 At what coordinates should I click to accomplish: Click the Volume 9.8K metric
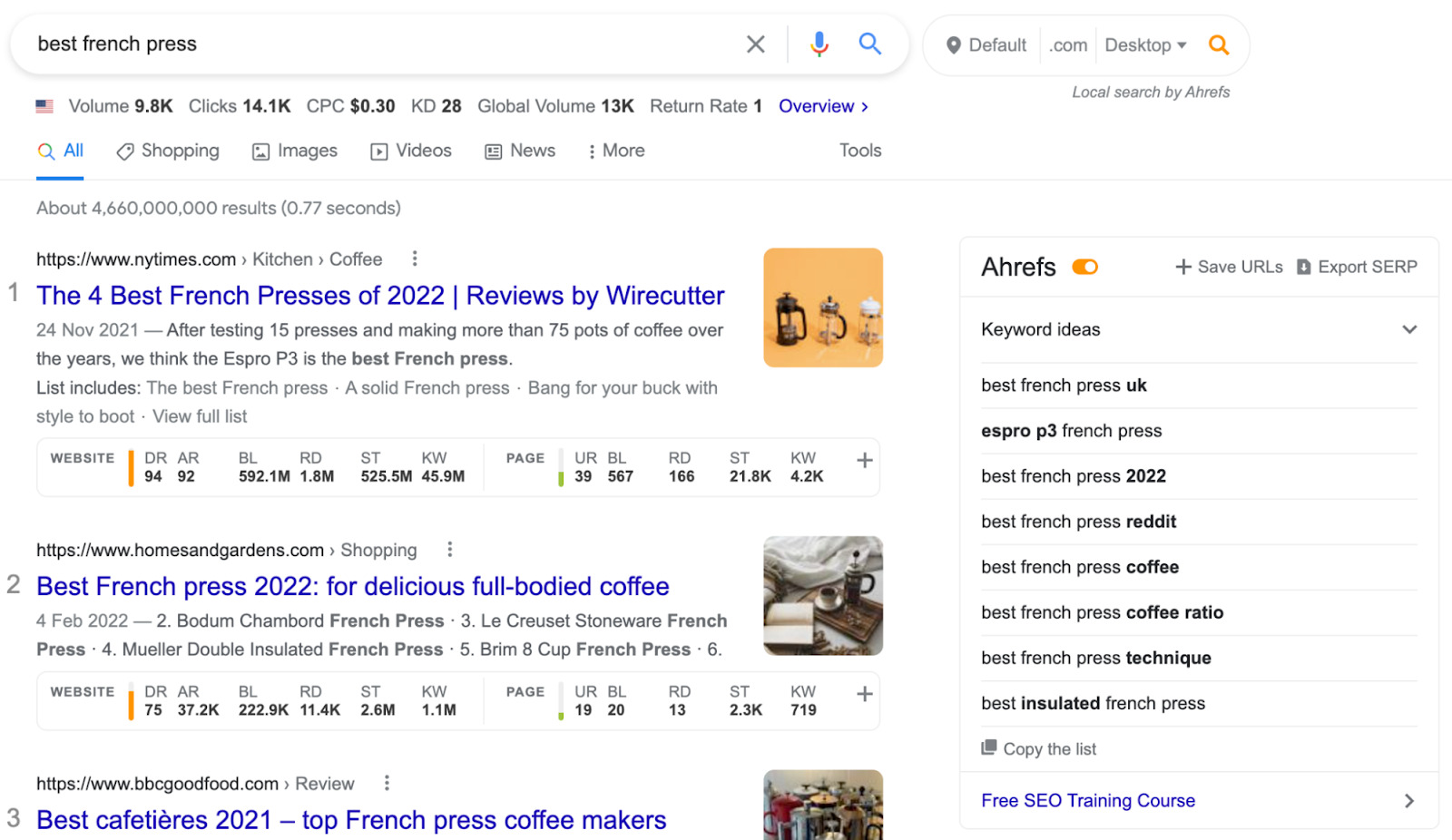[121, 106]
